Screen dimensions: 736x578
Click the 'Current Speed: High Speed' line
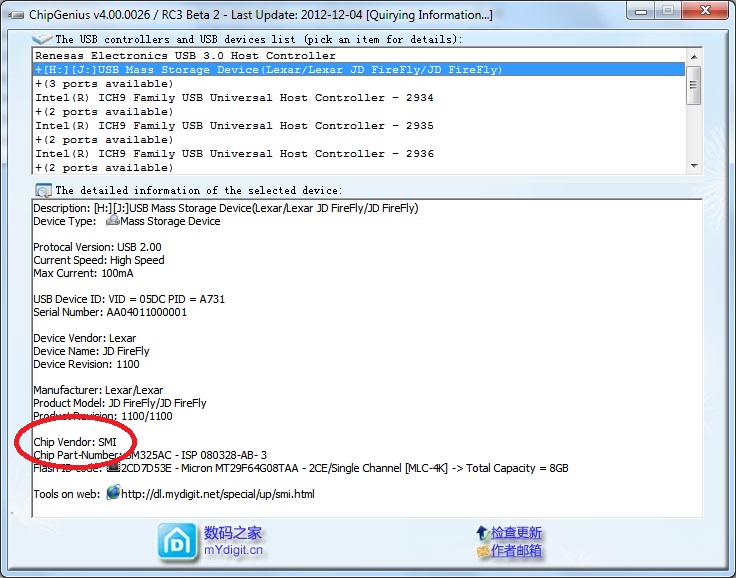(99, 260)
